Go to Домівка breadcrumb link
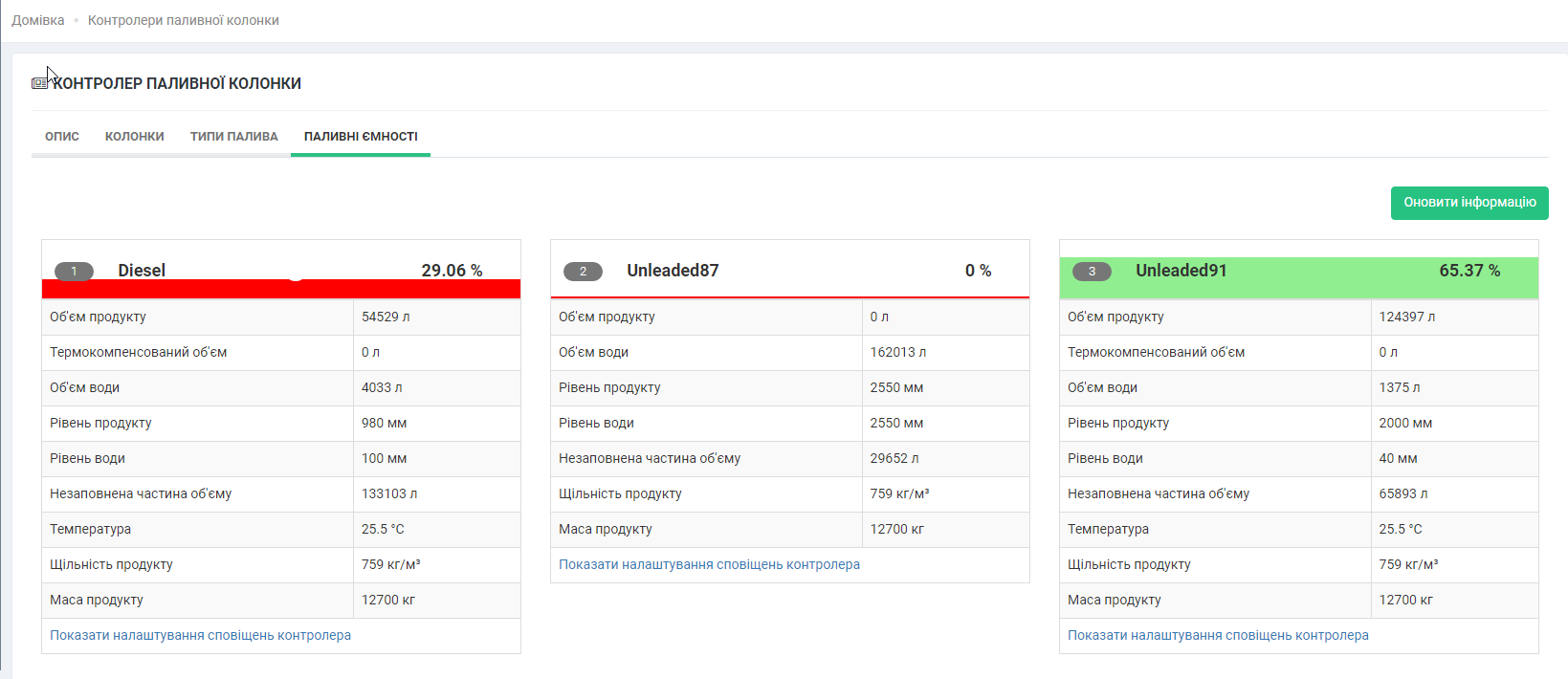 pyautogui.click(x=38, y=20)
